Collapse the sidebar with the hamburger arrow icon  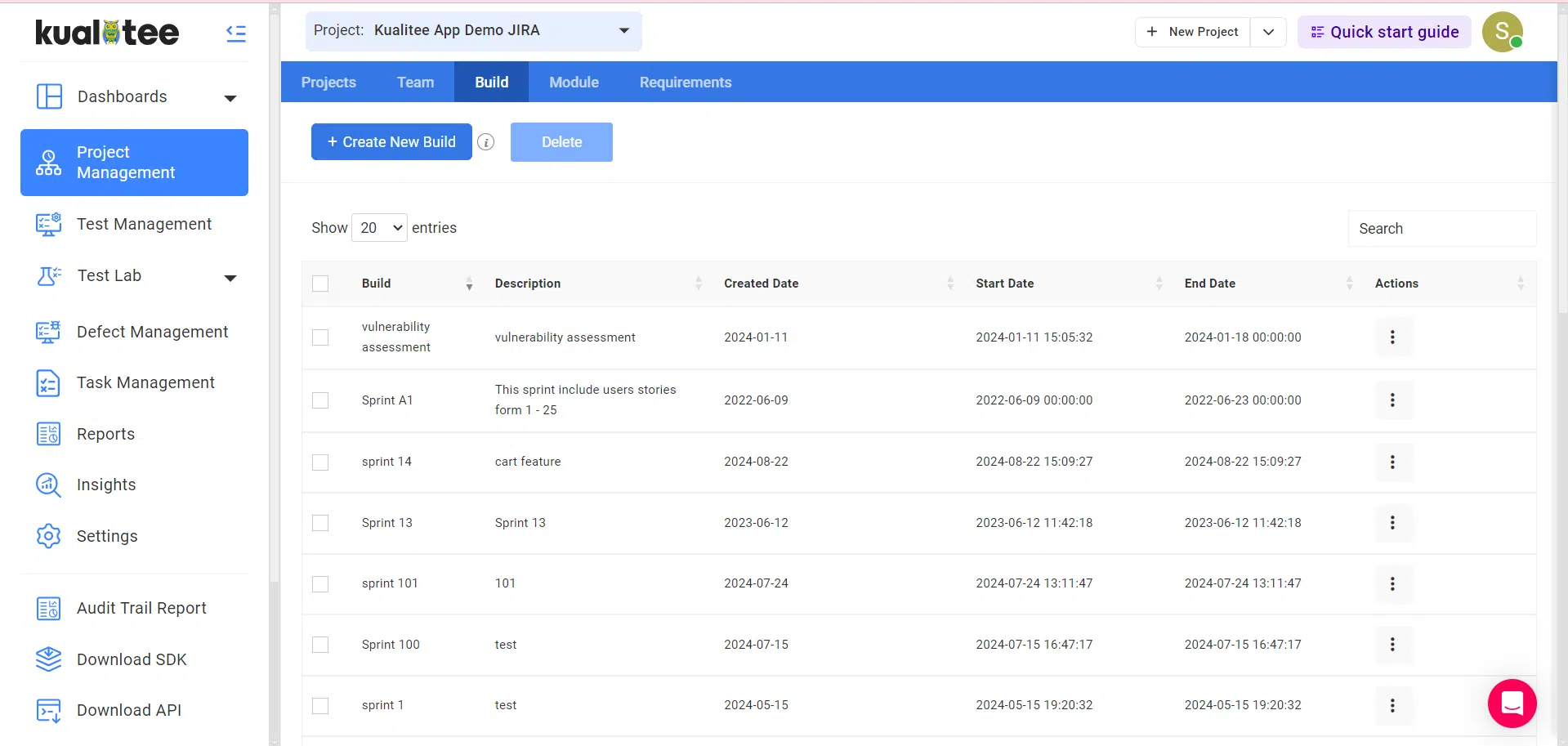tap(235, 33)
